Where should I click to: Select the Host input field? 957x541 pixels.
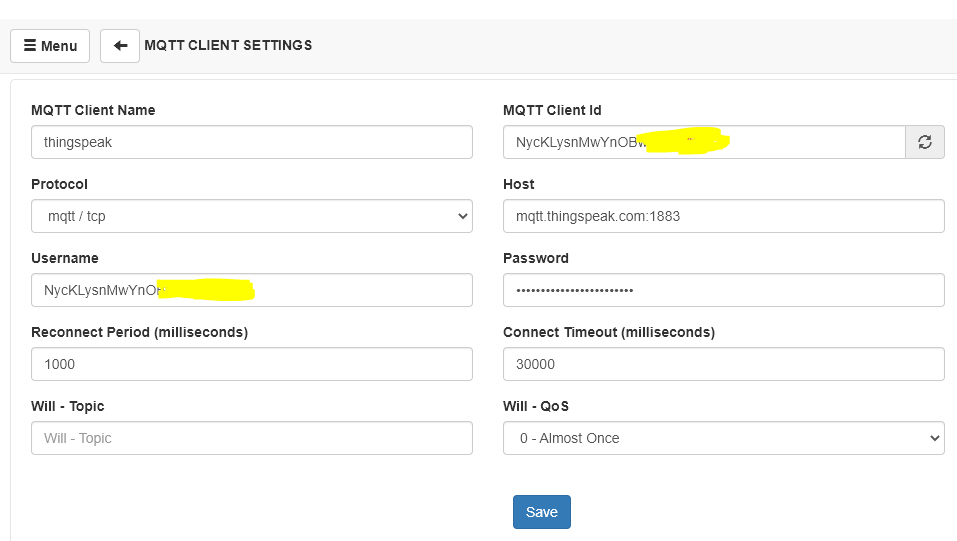[724, 216]
